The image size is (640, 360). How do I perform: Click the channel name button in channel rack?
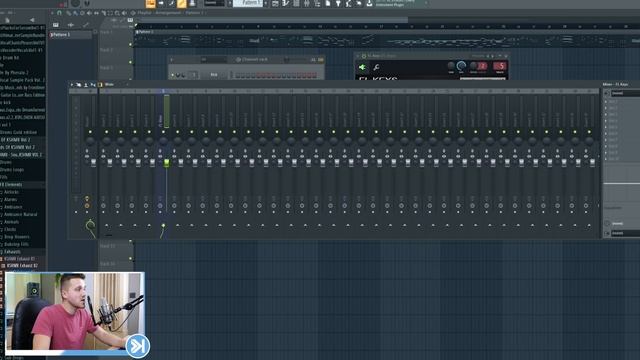pos(214,75)
